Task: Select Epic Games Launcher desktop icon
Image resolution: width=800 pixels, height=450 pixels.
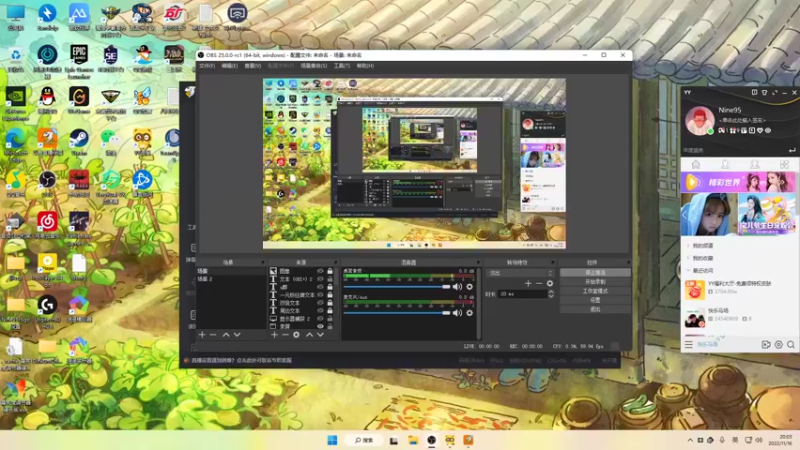Action: pos(79,62)
